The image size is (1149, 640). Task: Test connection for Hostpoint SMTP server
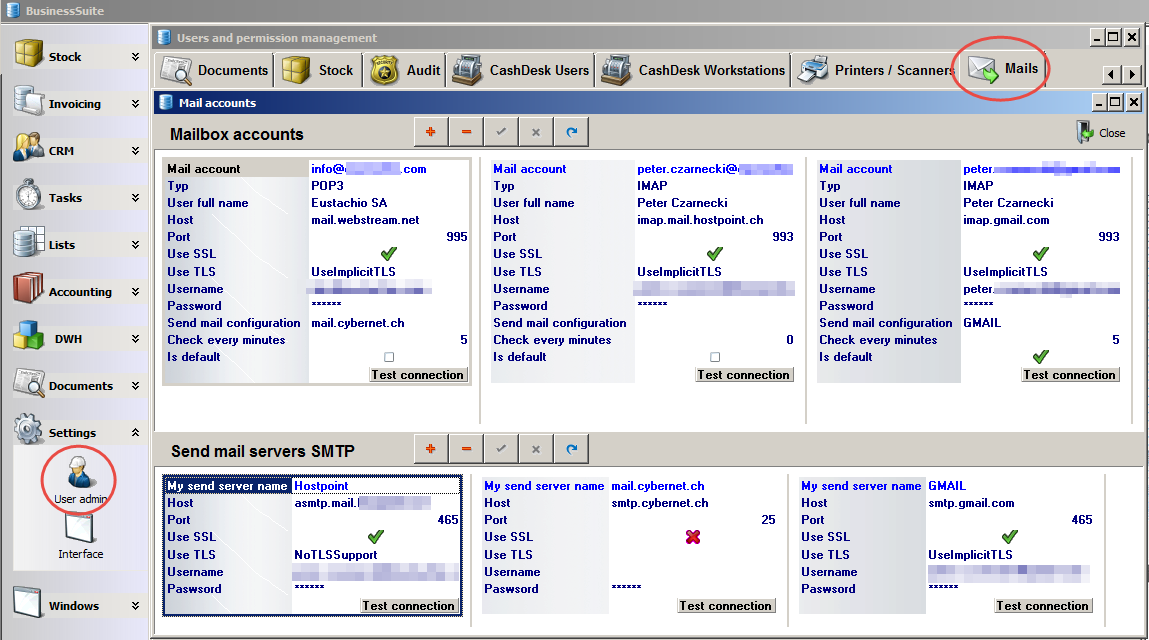[409, 606]
